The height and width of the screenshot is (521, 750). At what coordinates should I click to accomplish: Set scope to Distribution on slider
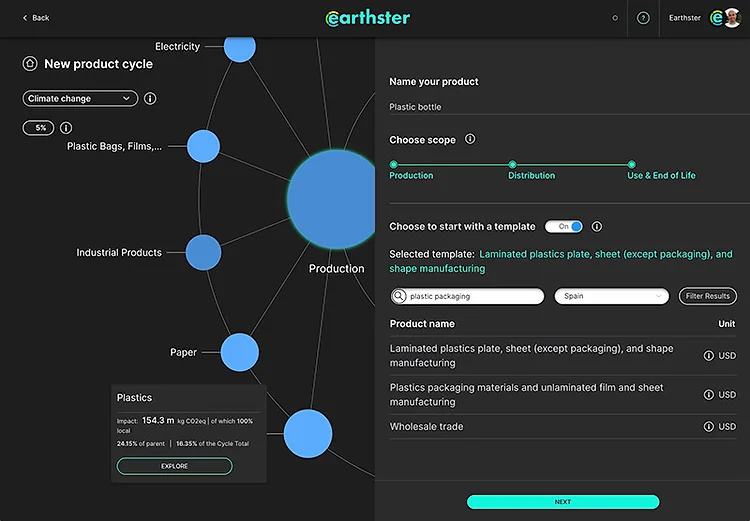512,165
